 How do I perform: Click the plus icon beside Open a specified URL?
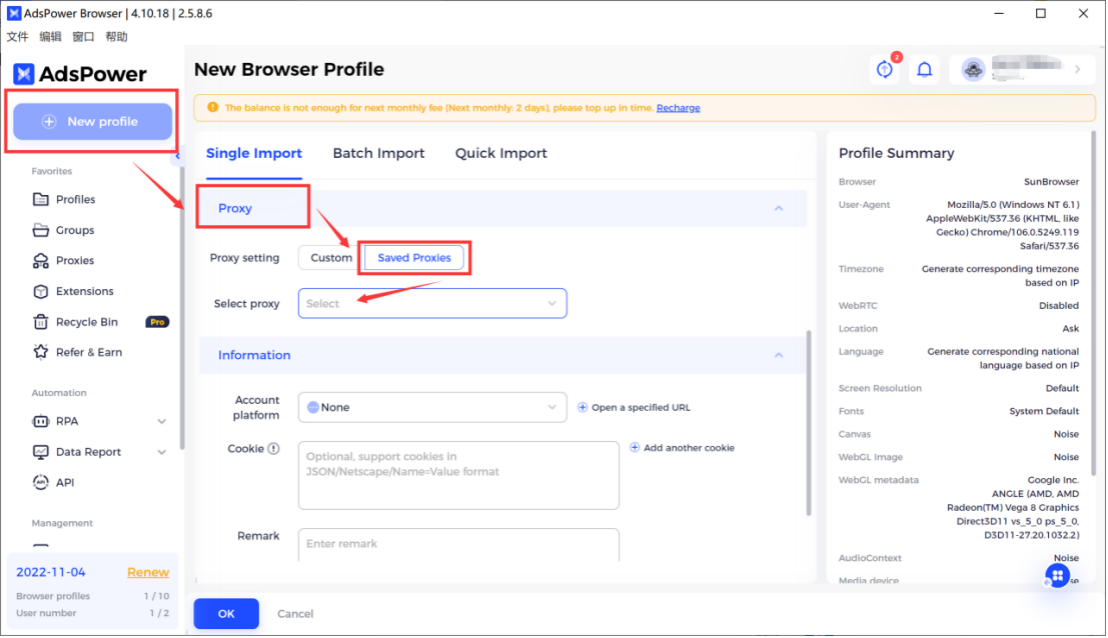[x=582, y=408]
